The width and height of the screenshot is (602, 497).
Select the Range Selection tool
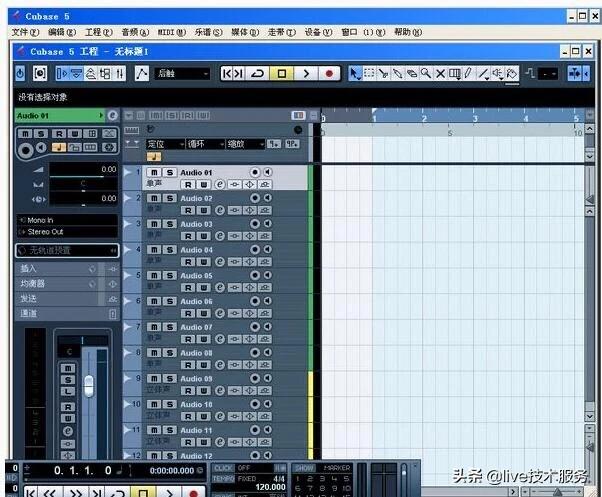(x=369, y=73)
